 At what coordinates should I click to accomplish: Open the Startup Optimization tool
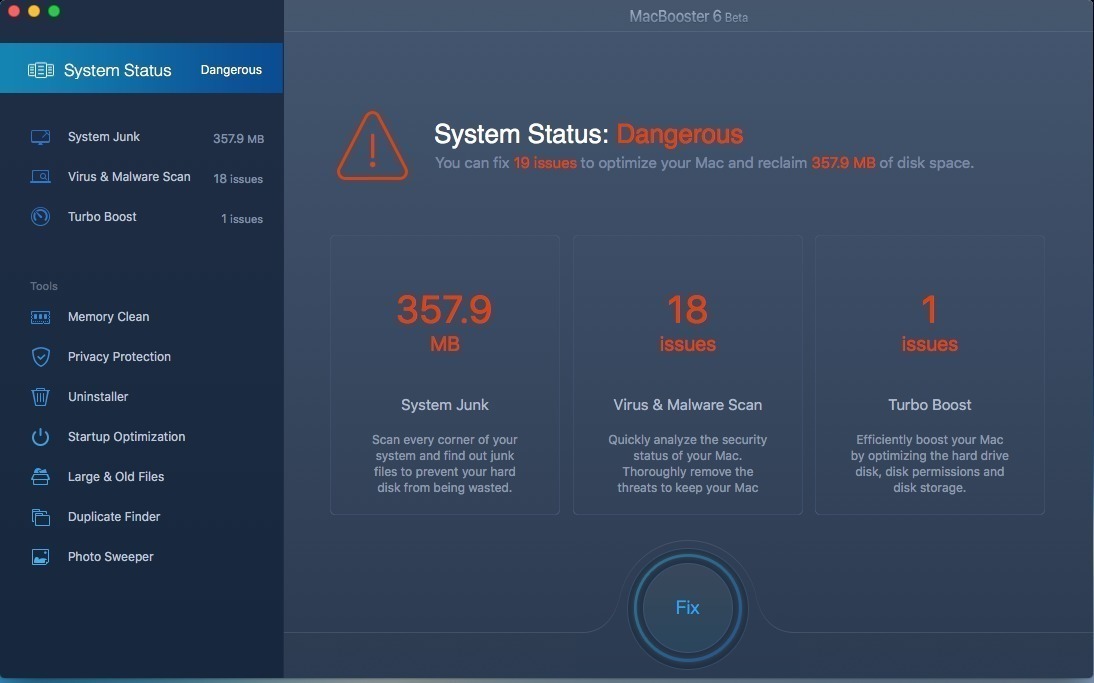(142, 437)
